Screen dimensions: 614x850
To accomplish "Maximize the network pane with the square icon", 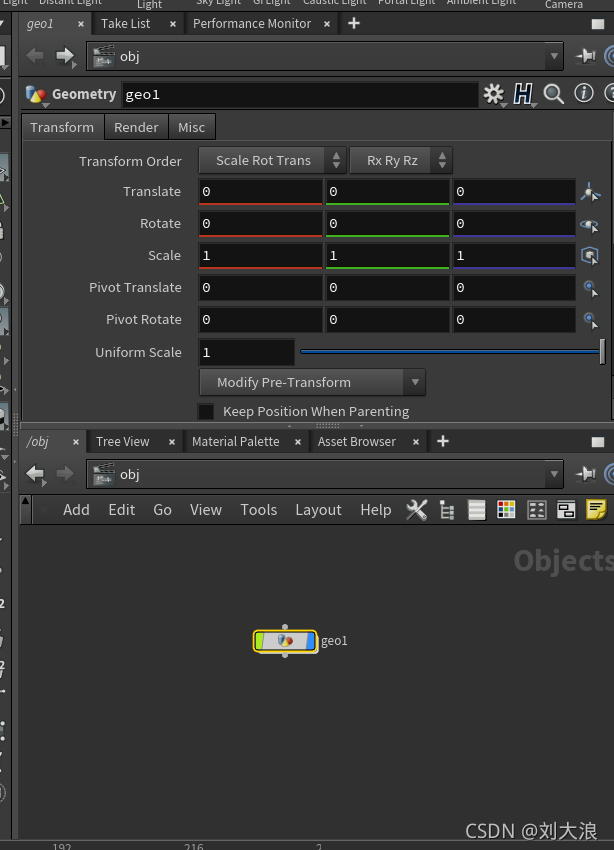I will pos(598,442).
